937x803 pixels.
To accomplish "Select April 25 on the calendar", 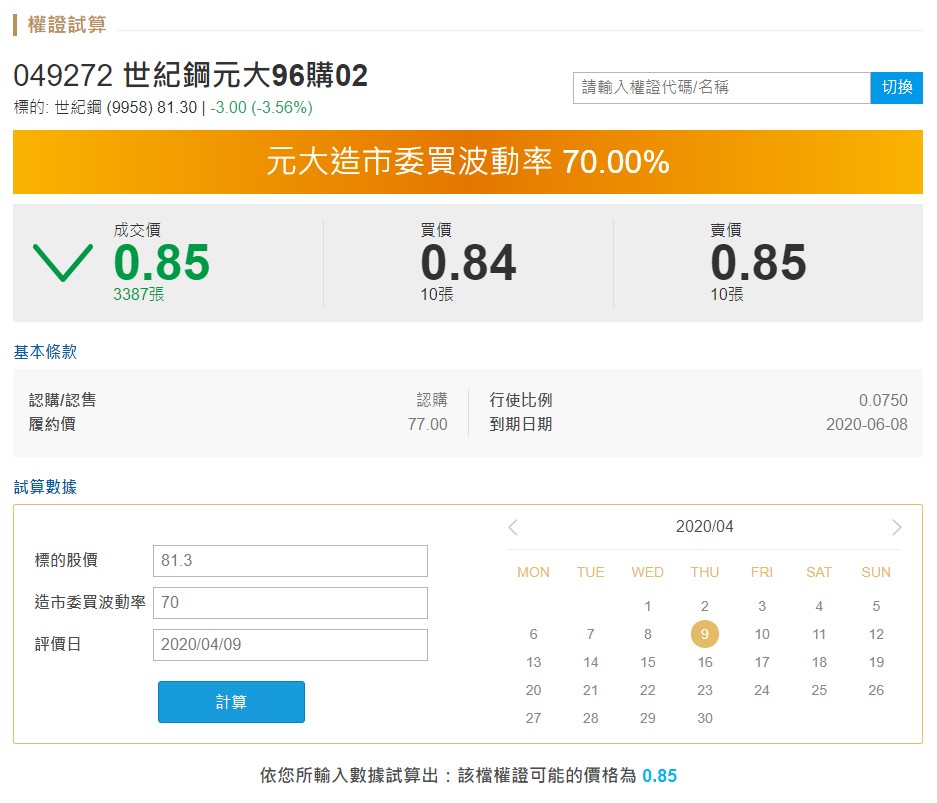I will [819, 690].
